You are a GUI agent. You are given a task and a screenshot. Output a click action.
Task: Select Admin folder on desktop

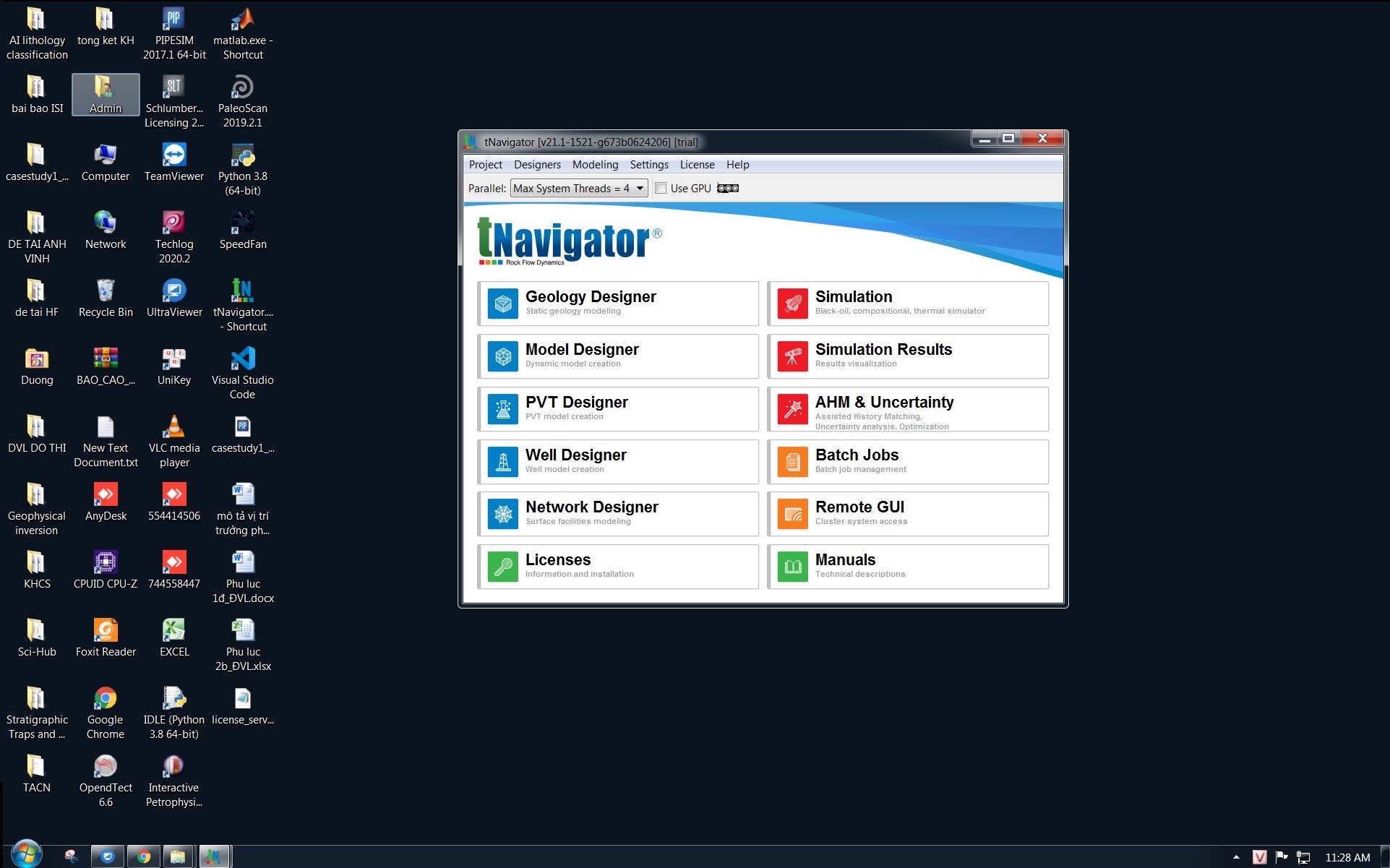(106, 95)
